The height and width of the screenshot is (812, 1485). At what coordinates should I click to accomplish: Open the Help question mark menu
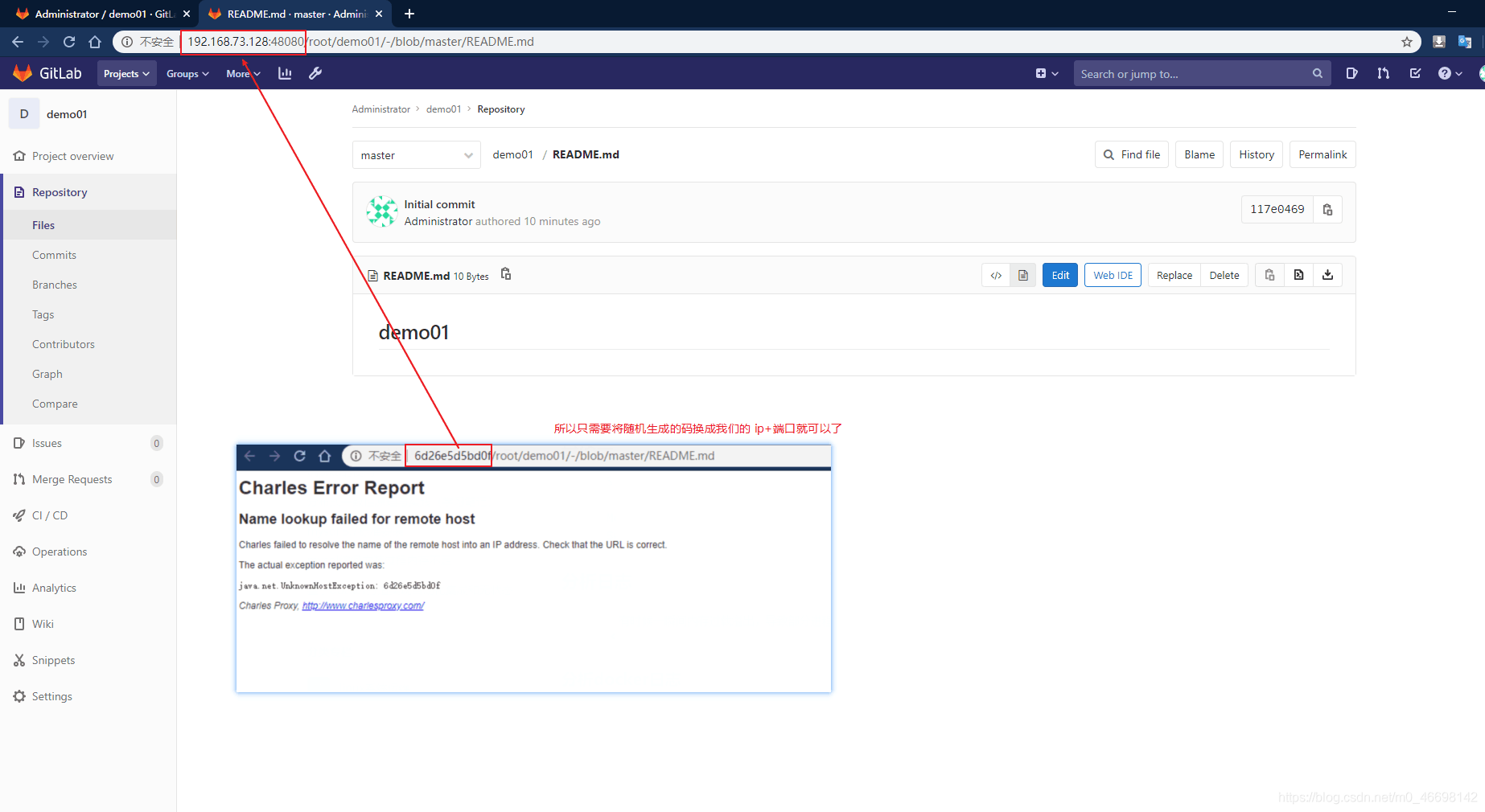(1450, 73)
